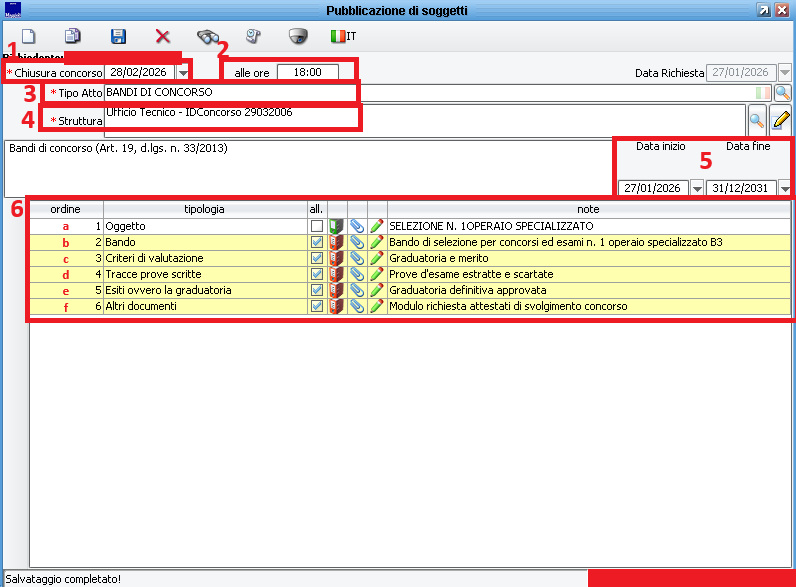Click the green pencil in Oggetto row
796x587 pixels.
pos(377,226)
